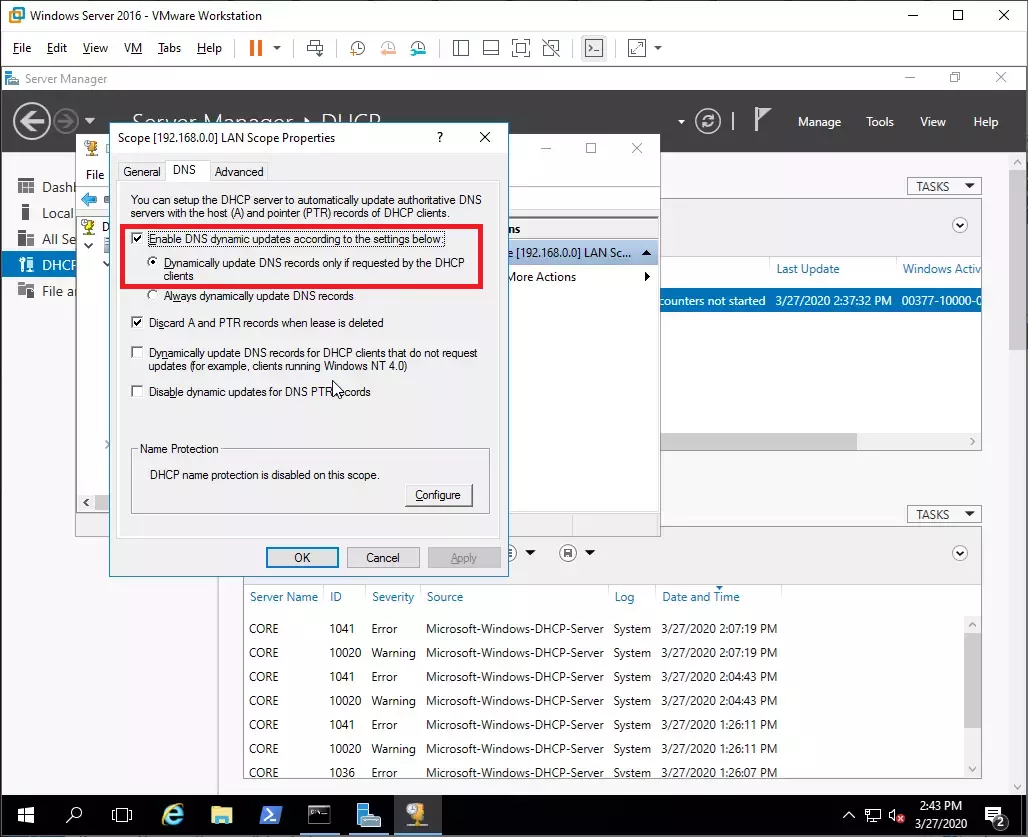
Task: Open Server Manager notifications flag
Action: coord(761,120)
